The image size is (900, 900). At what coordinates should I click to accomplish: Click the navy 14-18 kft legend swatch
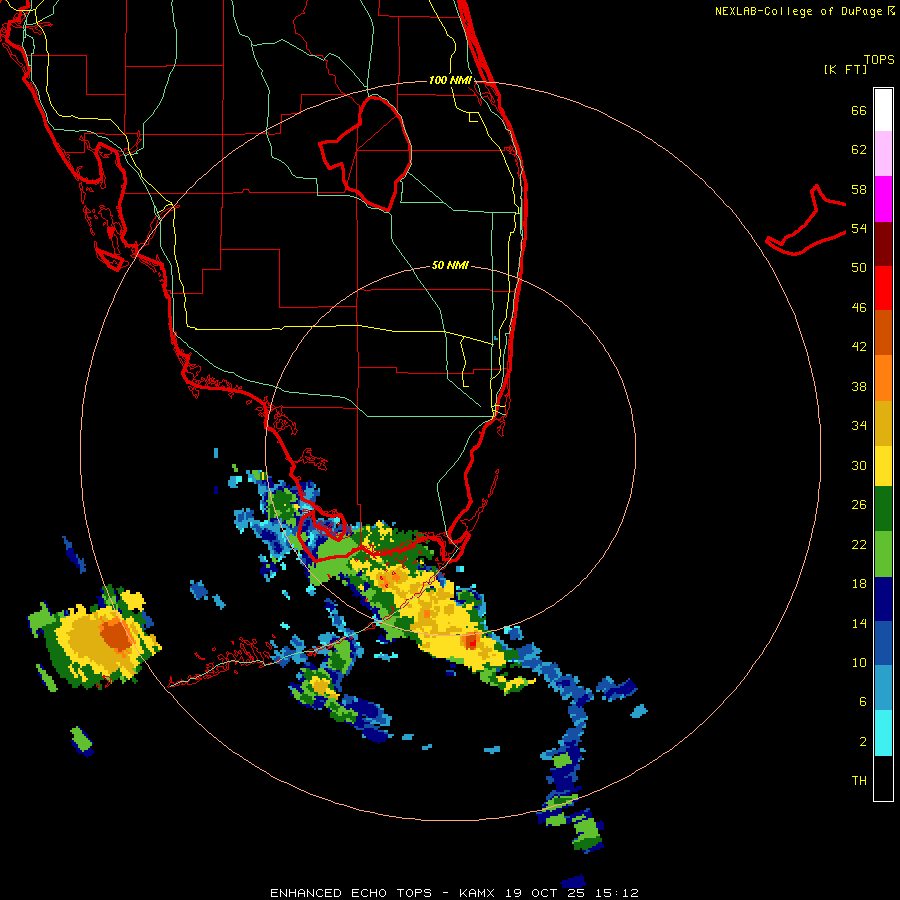pos(883,599)
